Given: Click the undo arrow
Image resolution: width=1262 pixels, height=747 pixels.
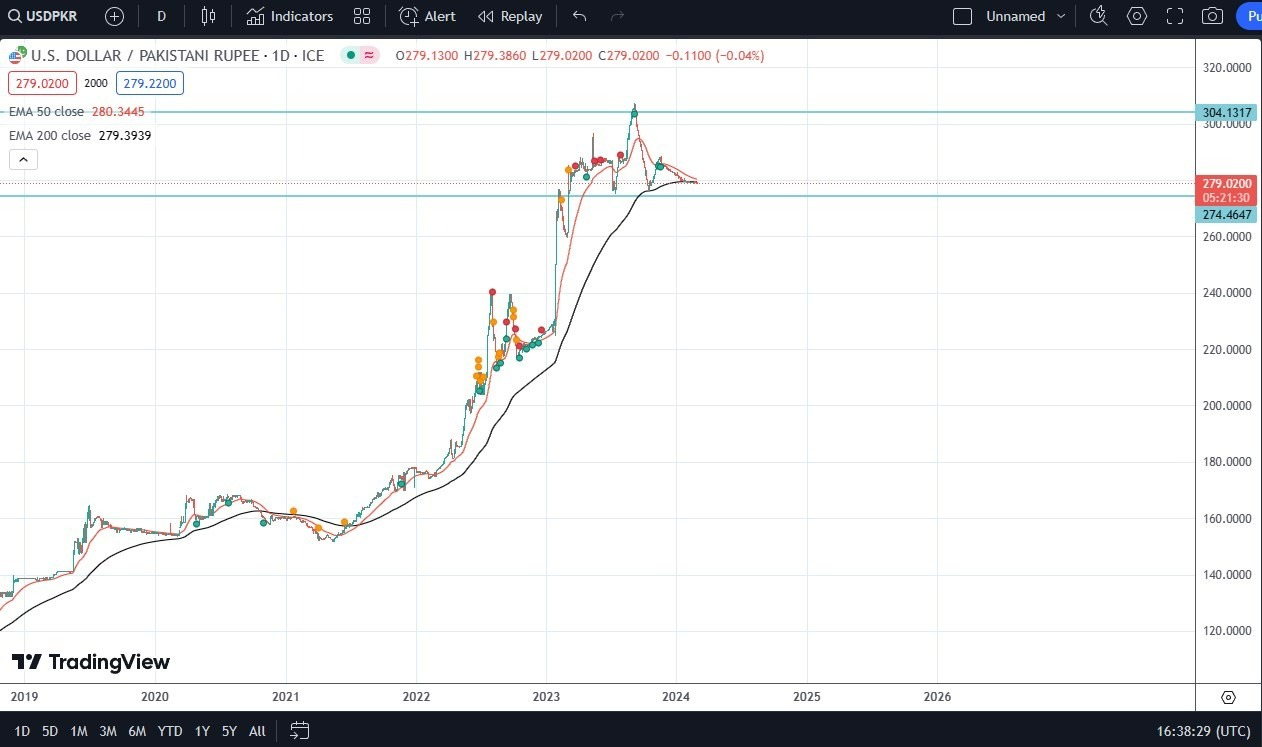Looking at the screenshot, I should click(578, 16).
